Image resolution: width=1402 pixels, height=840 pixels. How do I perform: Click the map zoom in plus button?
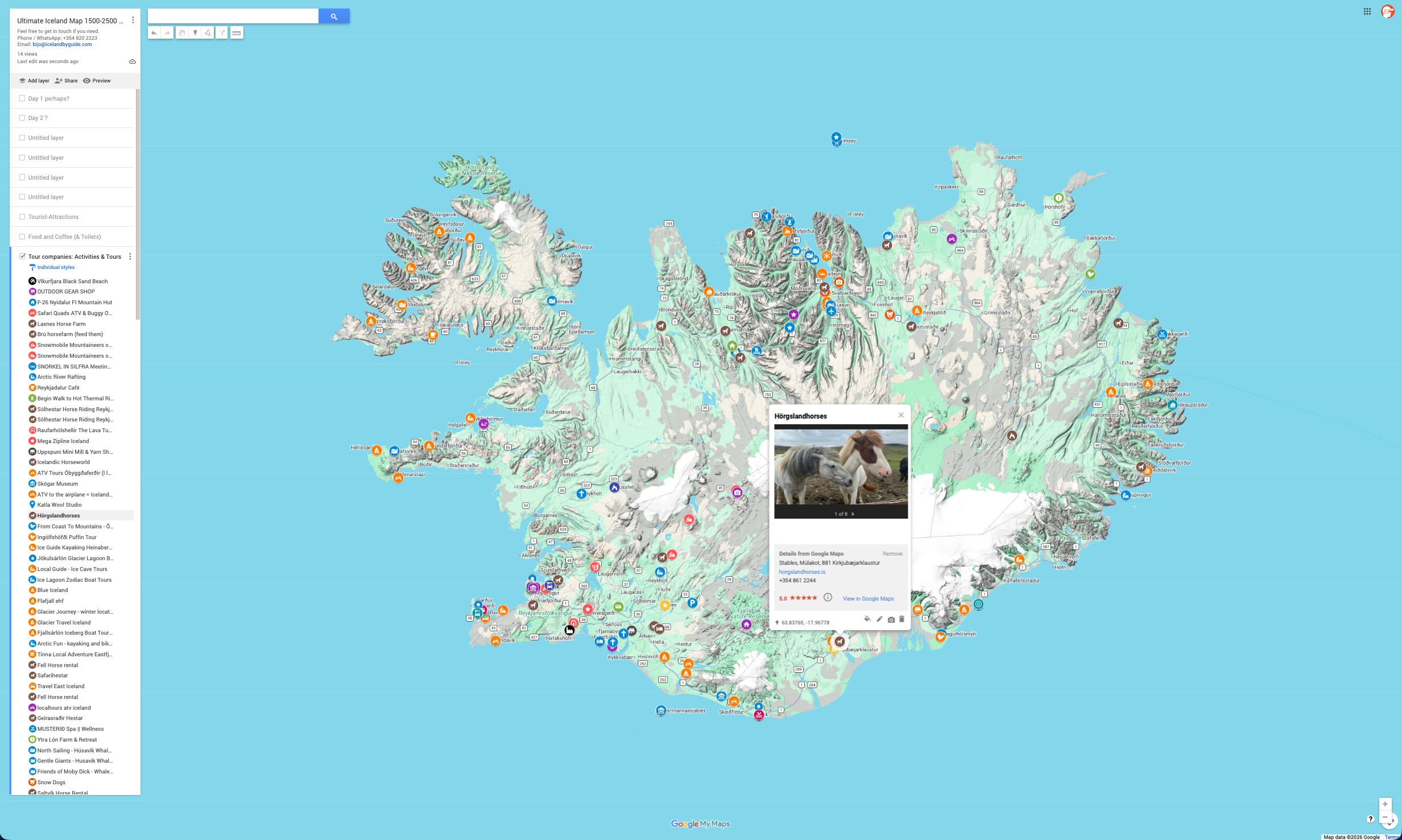[1385, 804]
